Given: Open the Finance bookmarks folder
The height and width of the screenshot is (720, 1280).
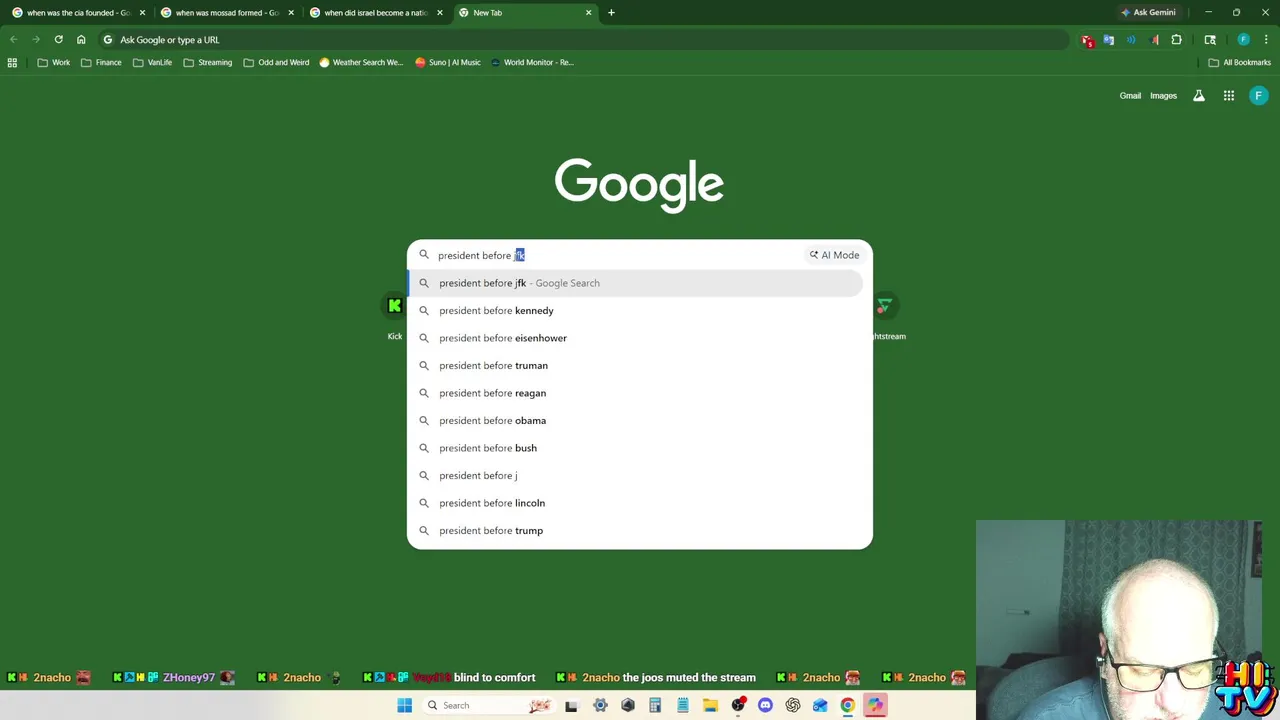Looking at the screenshot, I should [x=101, y=62].
